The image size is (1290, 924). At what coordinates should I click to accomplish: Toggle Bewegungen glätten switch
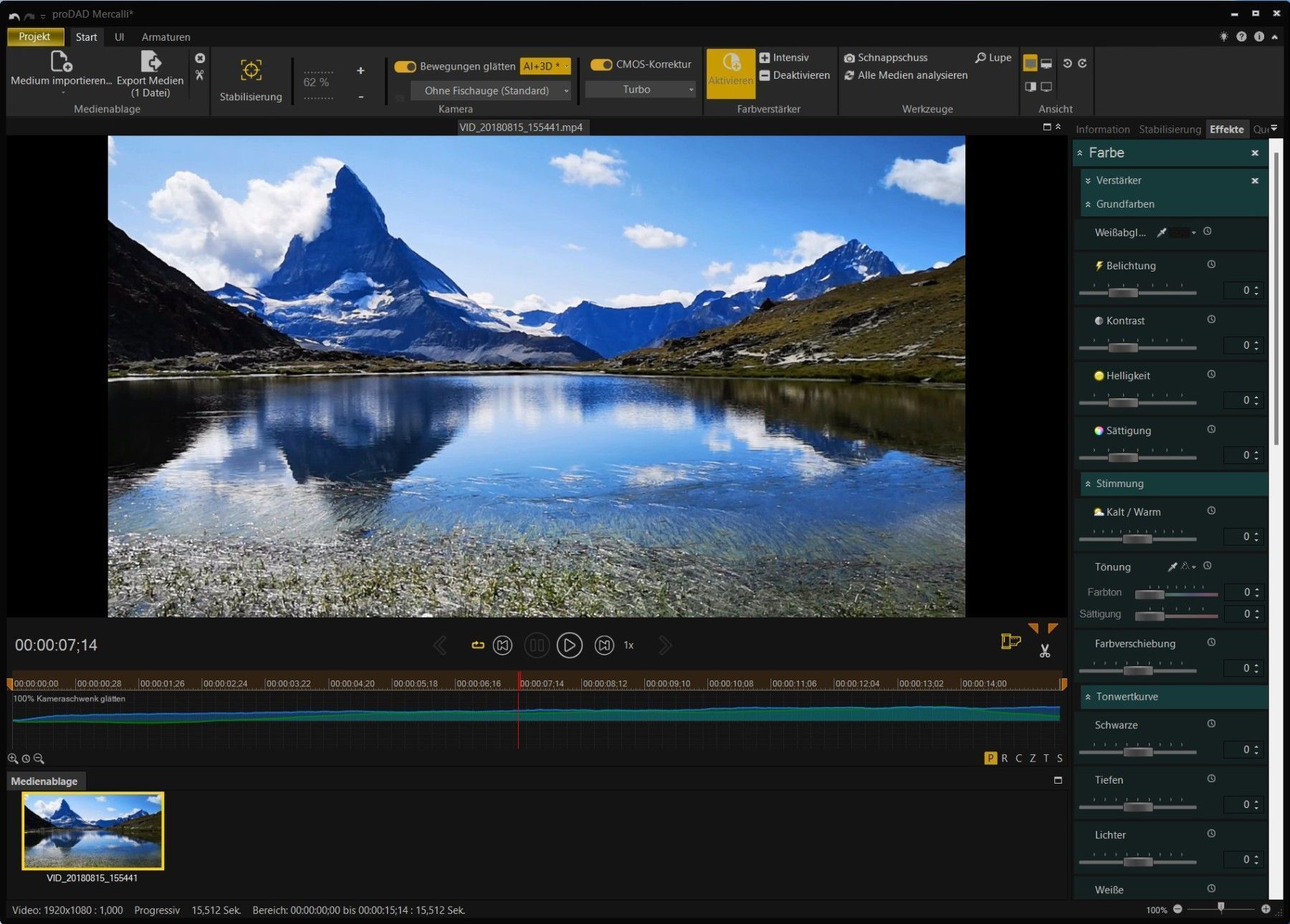point(405,66)
